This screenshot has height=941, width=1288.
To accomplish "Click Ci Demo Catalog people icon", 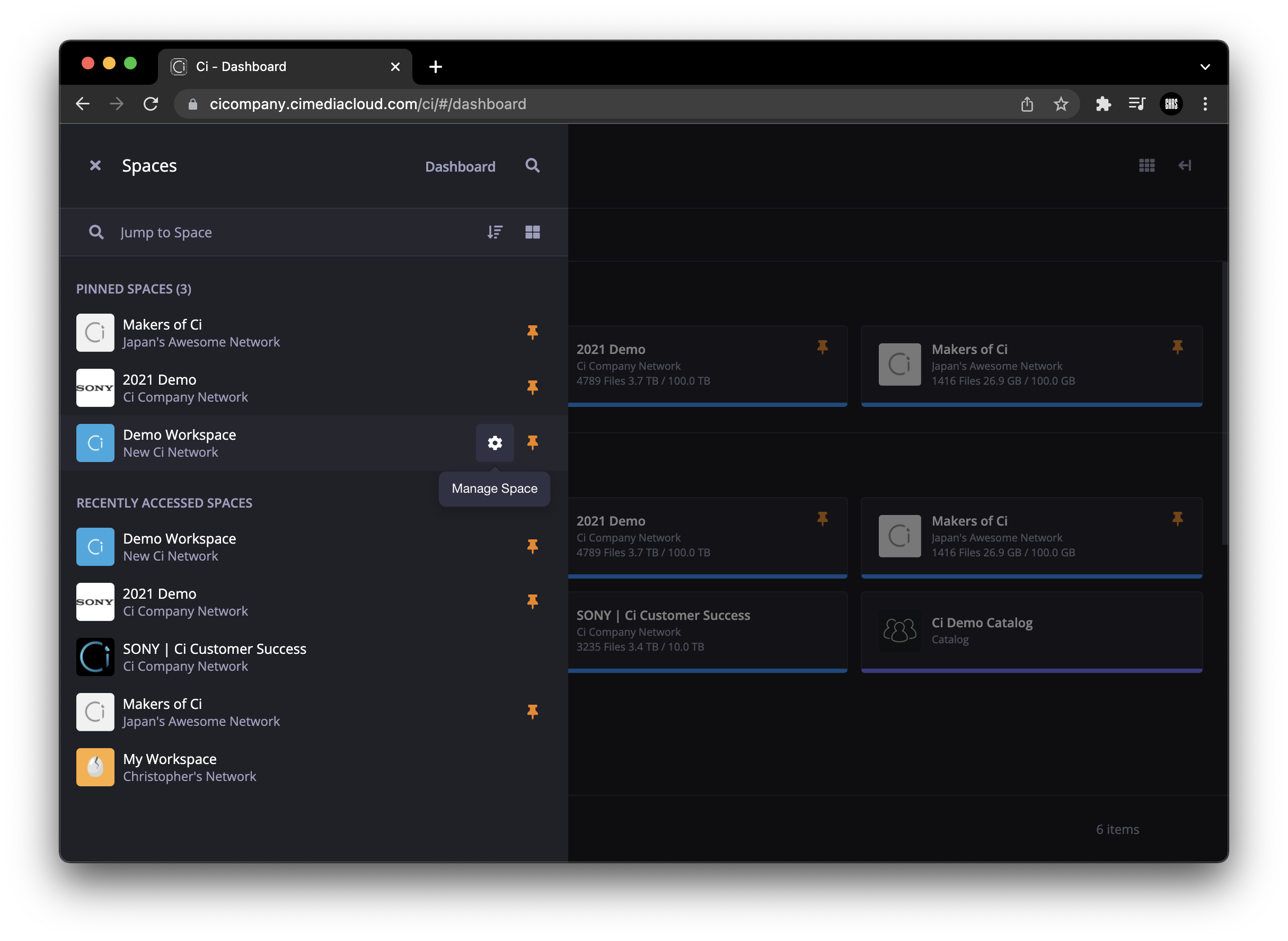I will [899, 631].
